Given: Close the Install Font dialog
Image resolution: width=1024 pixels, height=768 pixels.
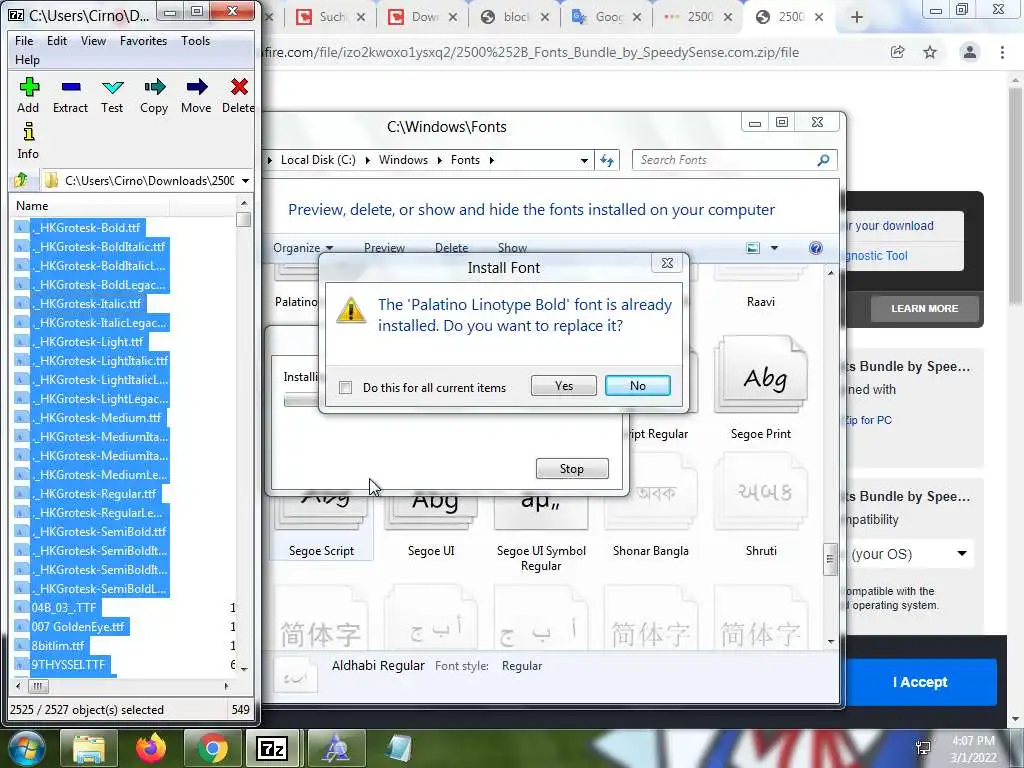Looking at the screenshot, I should coord(667,263).
